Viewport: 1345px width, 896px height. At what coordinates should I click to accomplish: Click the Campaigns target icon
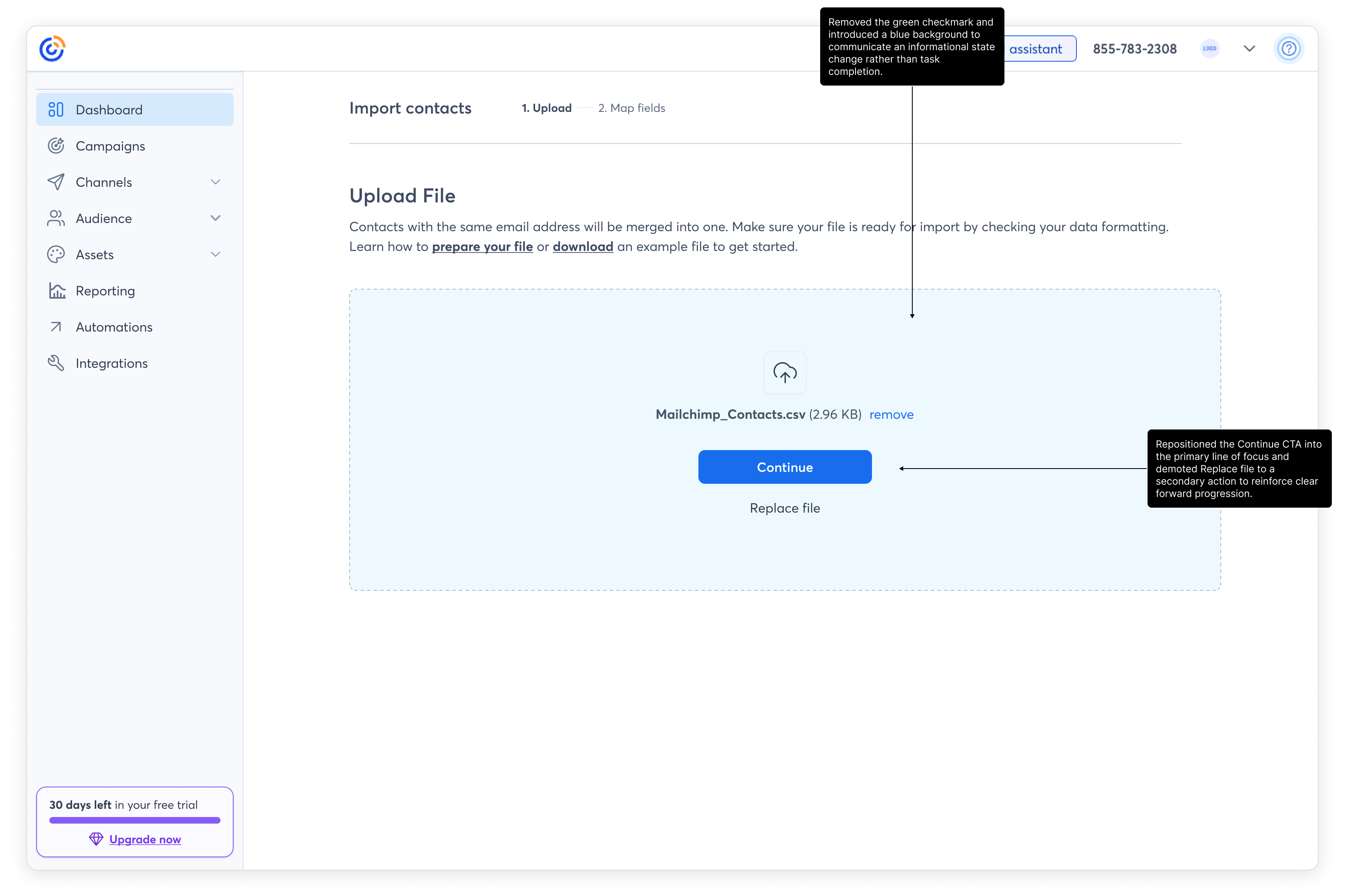56,146
